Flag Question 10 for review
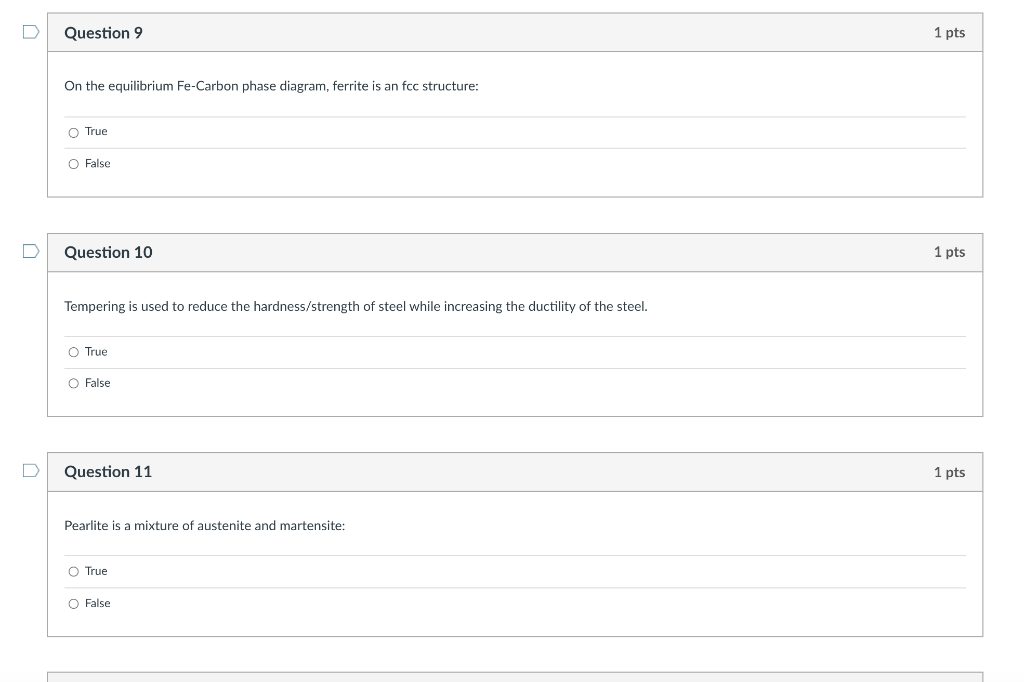Screen dimensions: 1024x682 [x=31, y=251]
